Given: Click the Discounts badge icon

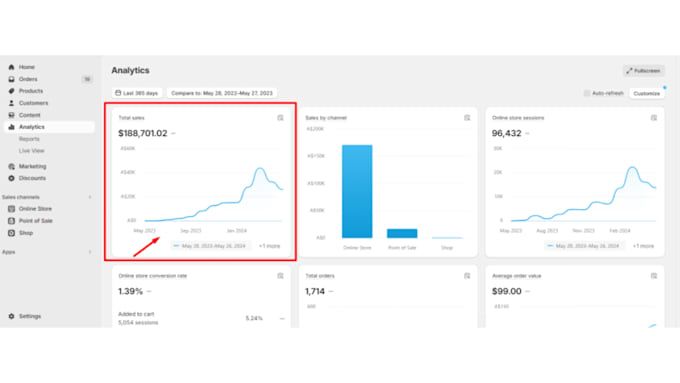Looking at the screenshot, I should 11,178.
